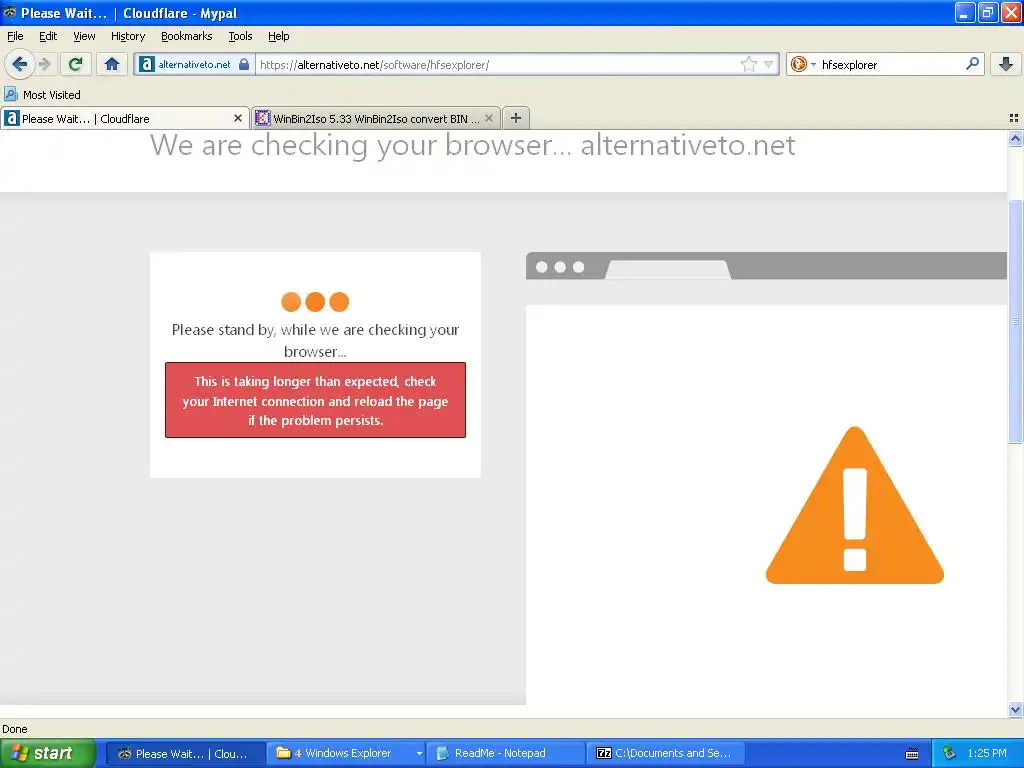Bookmark this page with the star icon
Screen dimensions: 1024x768
tap(748, 64)
